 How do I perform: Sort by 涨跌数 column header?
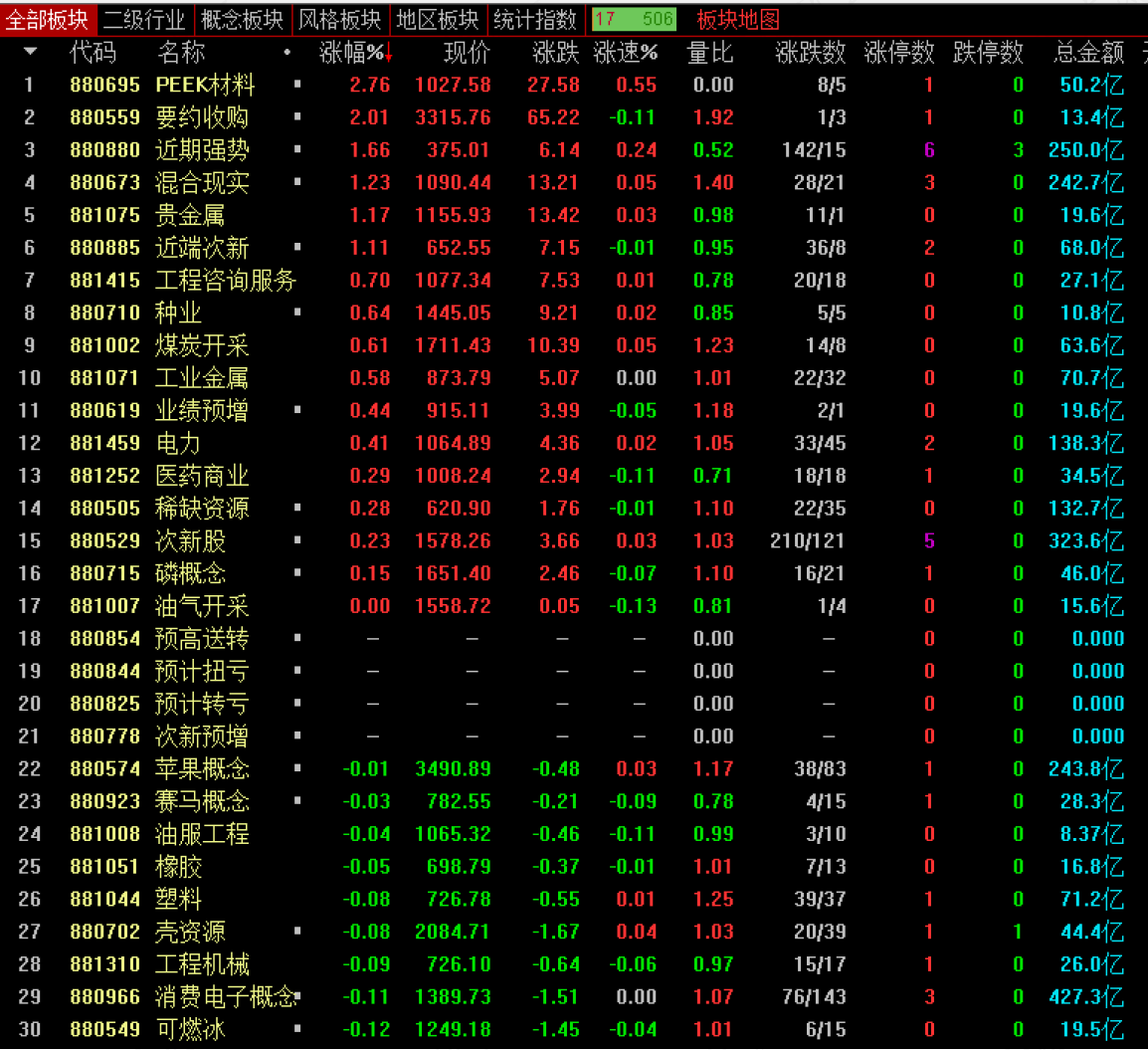(811, 53)
